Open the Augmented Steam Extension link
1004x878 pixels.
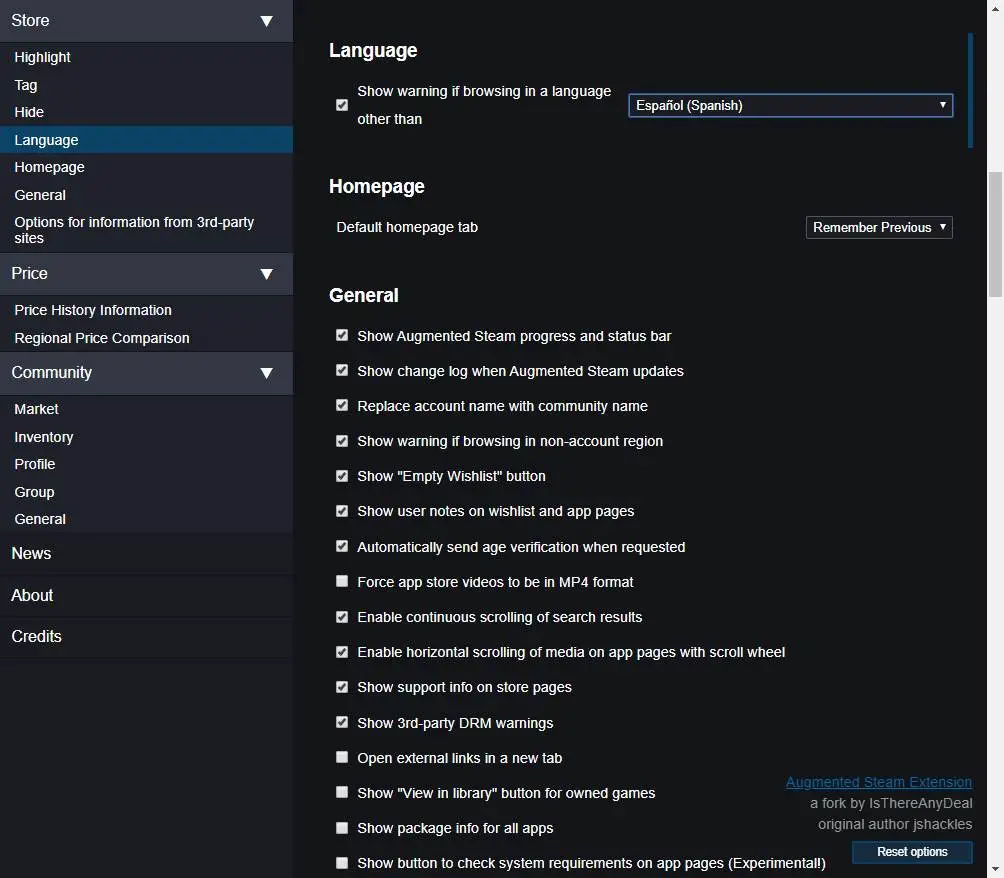pos(878,782)
